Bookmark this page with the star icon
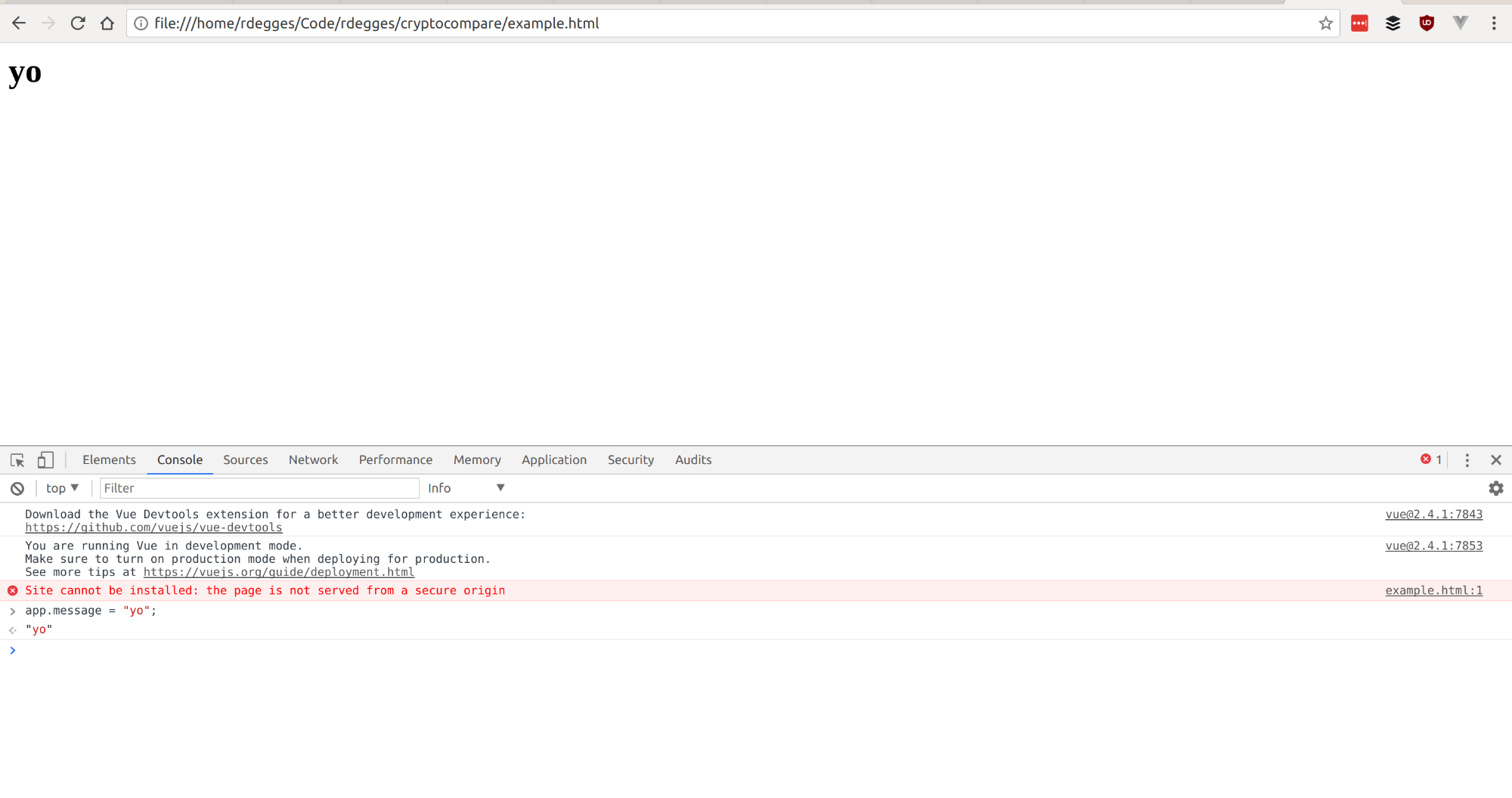Image resolution: width=1512 pixels, height=798 pixels. (1325, 23)
